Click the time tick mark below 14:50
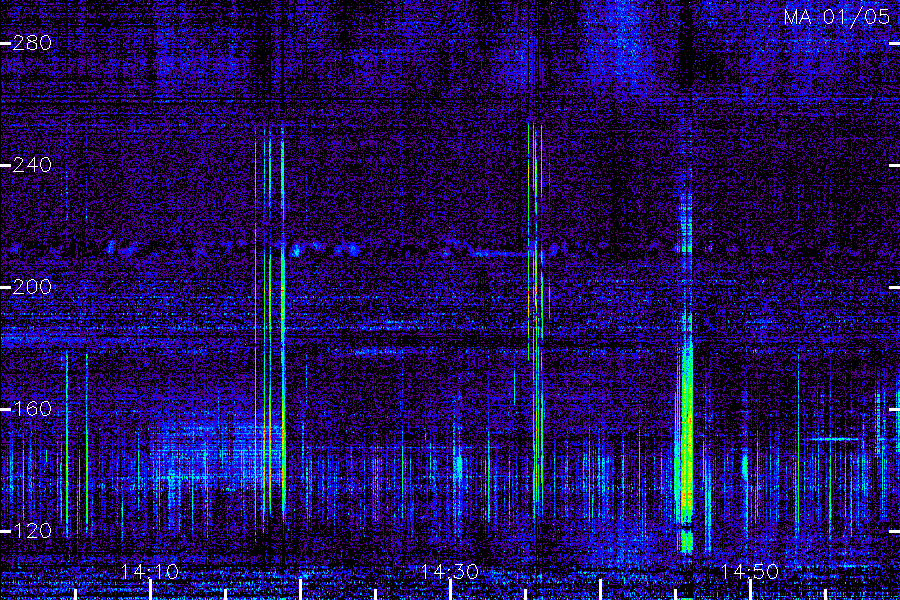 [751, 590]
